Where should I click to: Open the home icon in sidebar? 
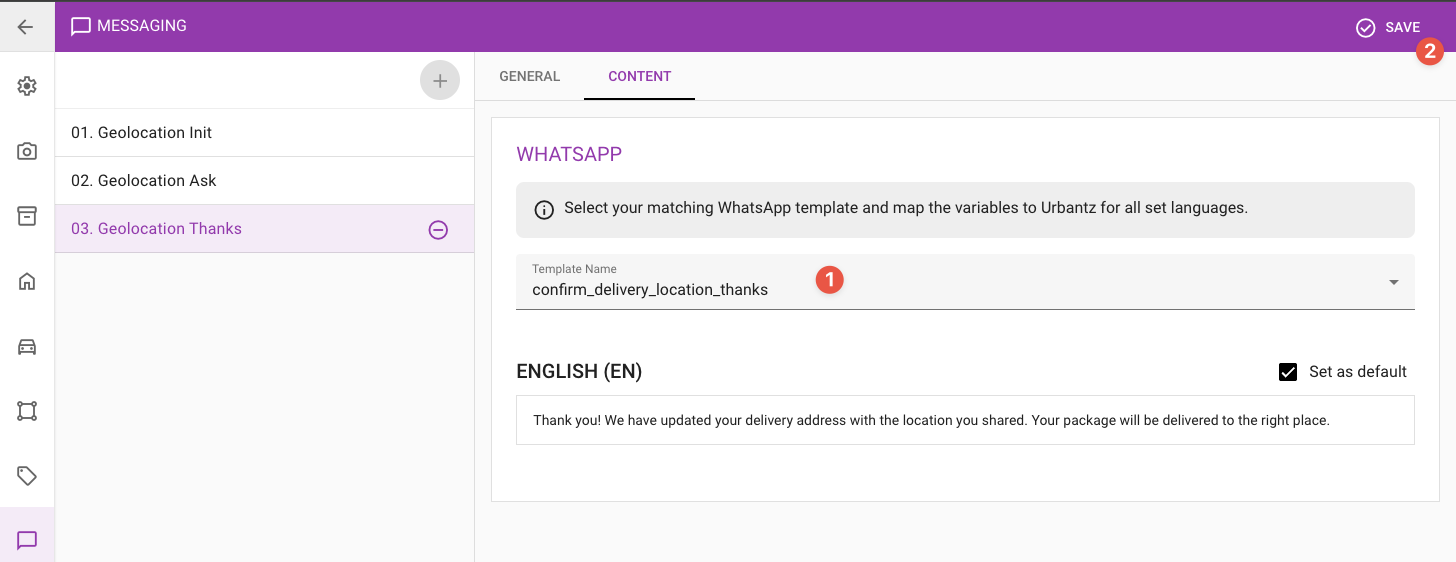(27, 281)
